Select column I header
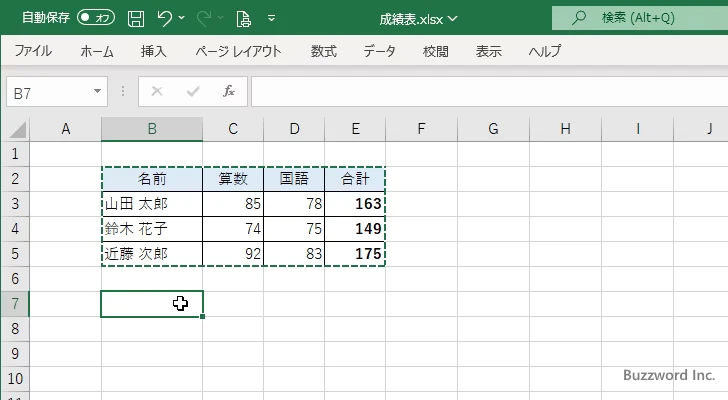Viewport: 728px width, 400px height. click(637, 129)
